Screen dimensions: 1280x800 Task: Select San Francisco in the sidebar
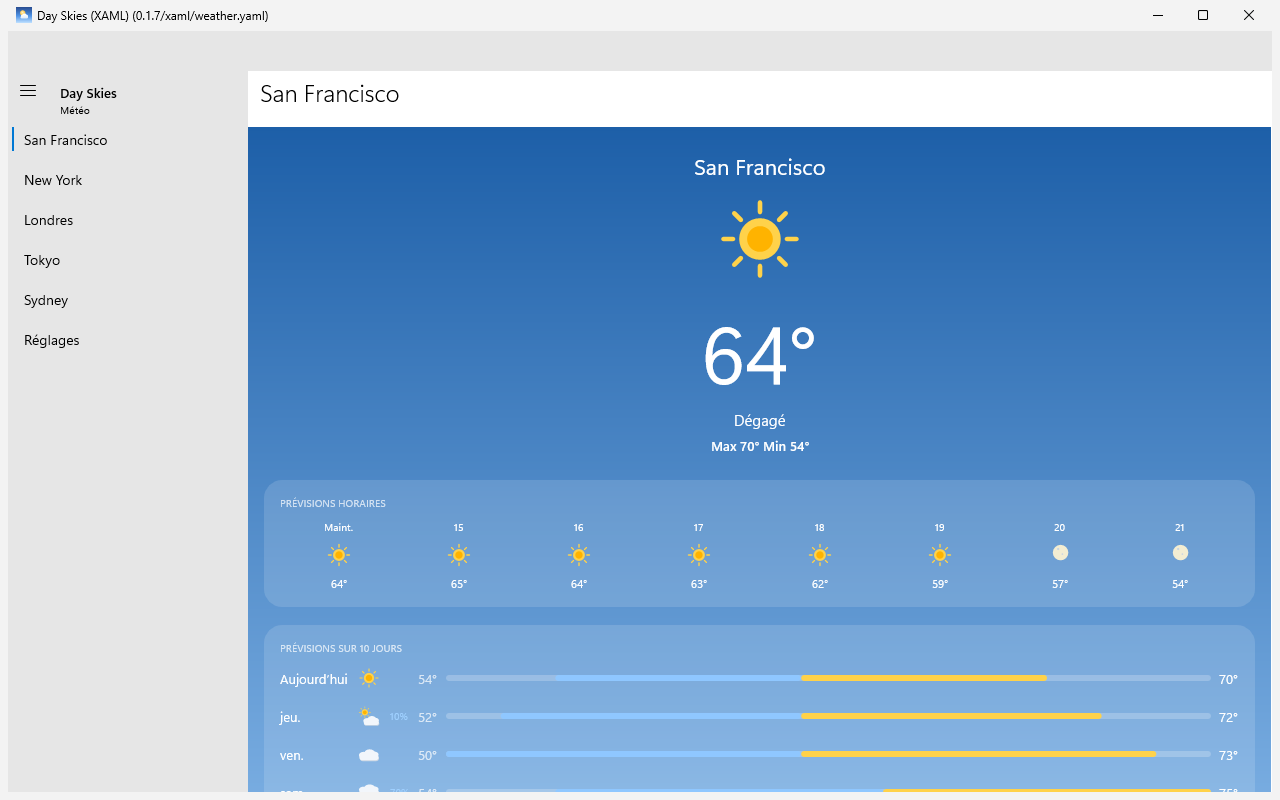(x=128, y=140)
